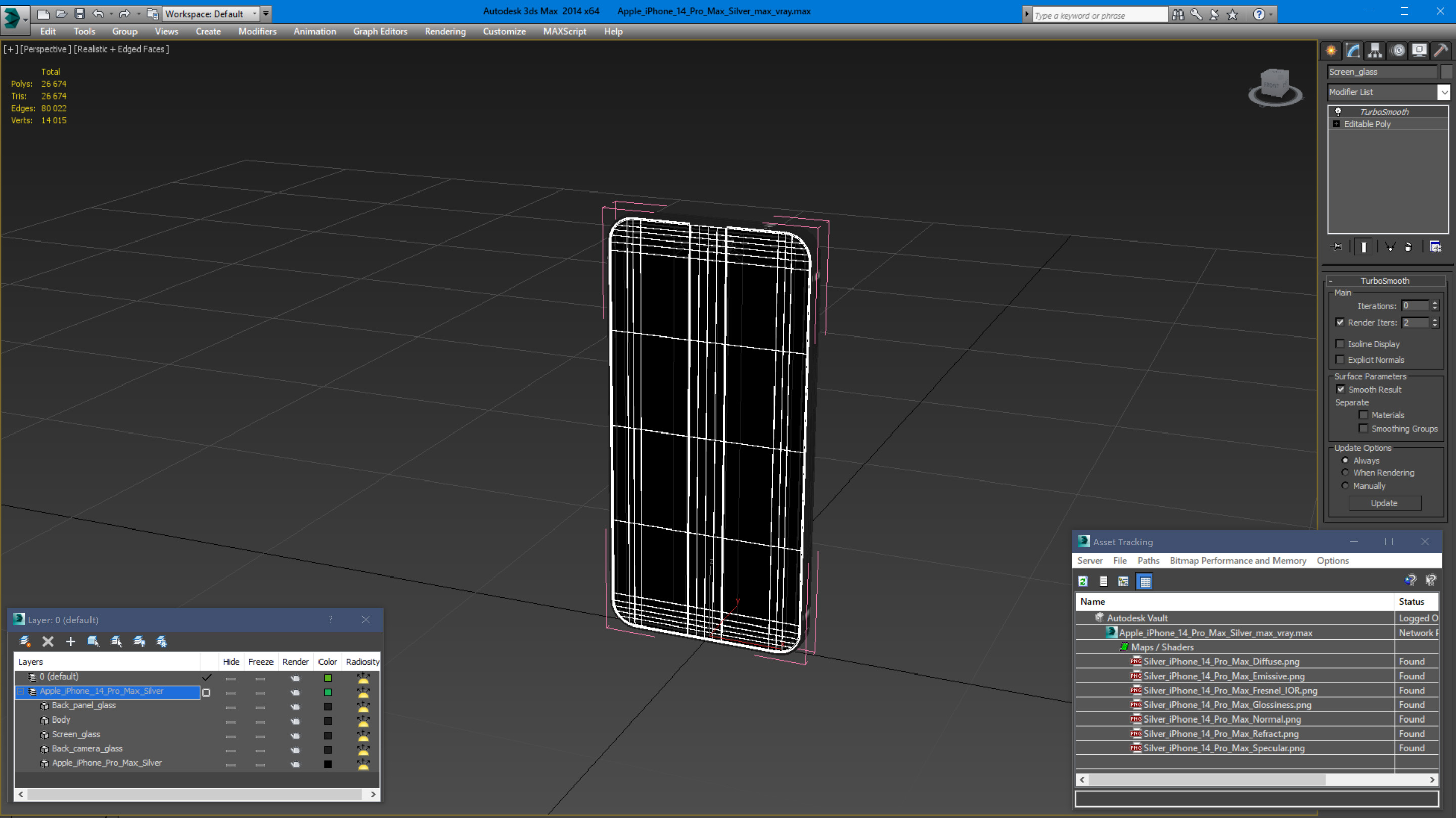Viewport: 1456px width, 818px height.
Task: Open the MAXScript menu
Action: [565, 32]
